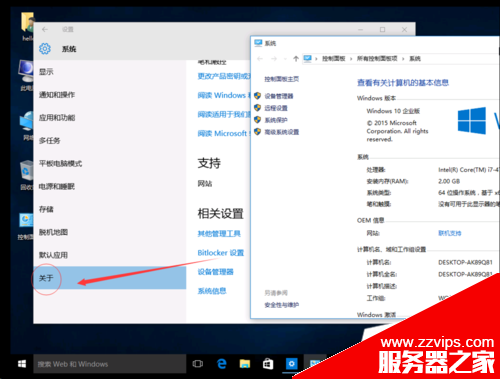Click 所有控制面板项 breadcrumb
The height and width of the screenshot is (379, 500).
[377, 59]
